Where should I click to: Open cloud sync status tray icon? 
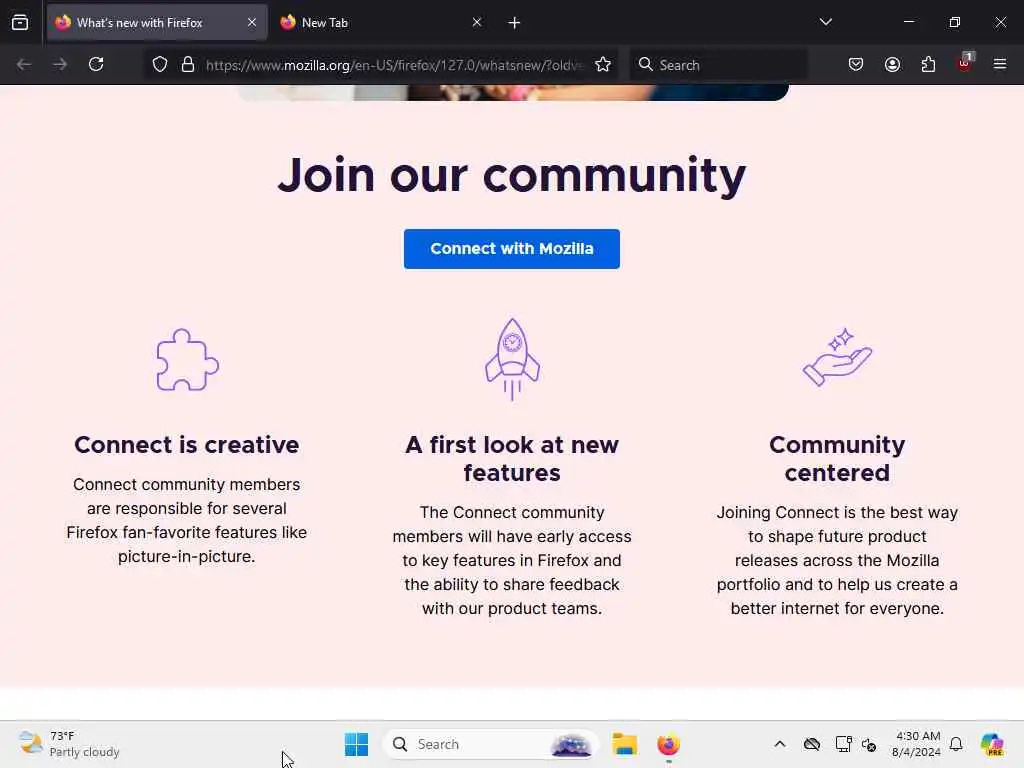coord(812,744)
